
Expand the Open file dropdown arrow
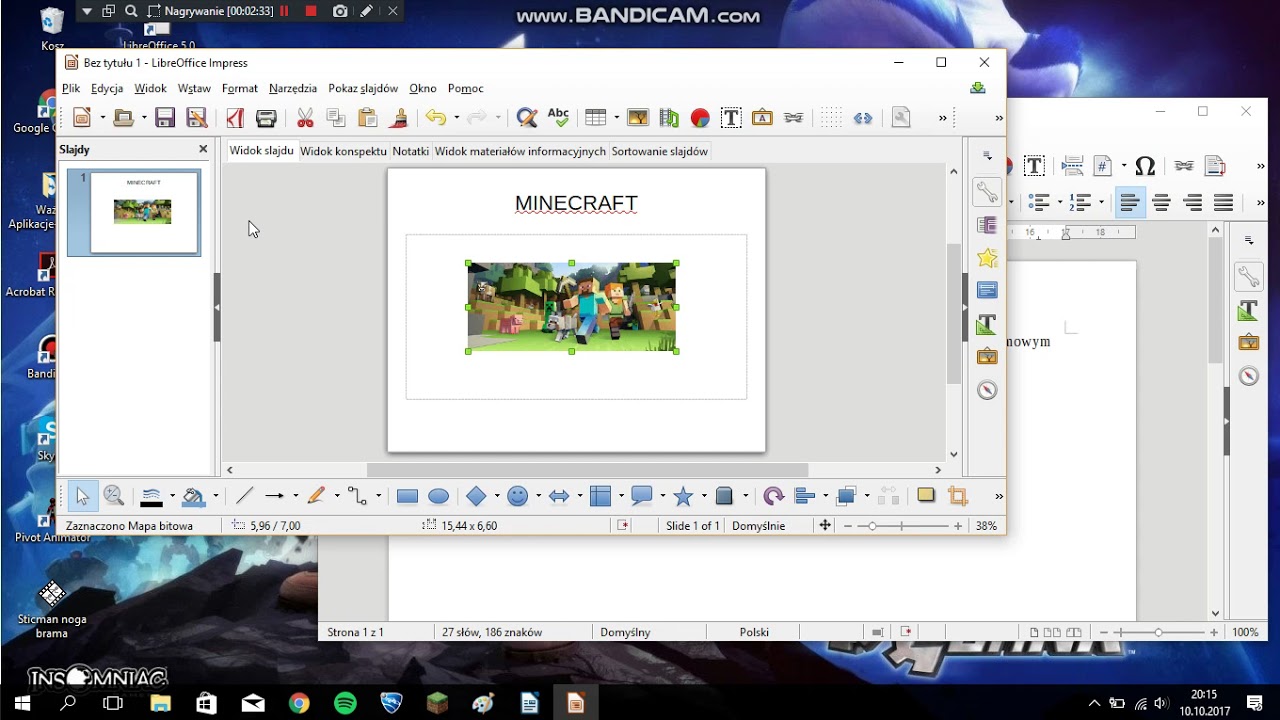click(x=144, y=118)
